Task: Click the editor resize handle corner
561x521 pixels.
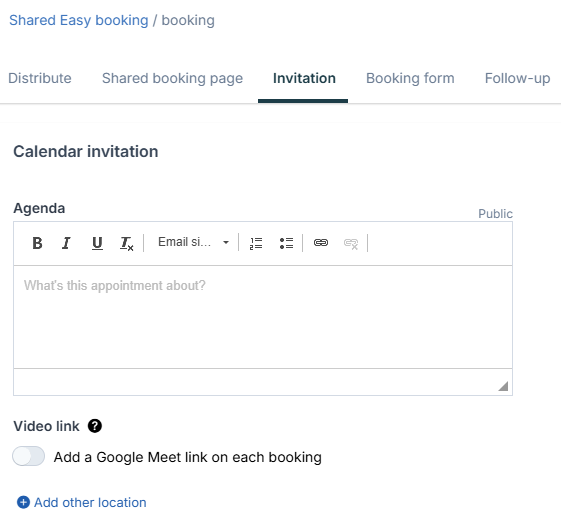Action: click(x=503, y=386)
